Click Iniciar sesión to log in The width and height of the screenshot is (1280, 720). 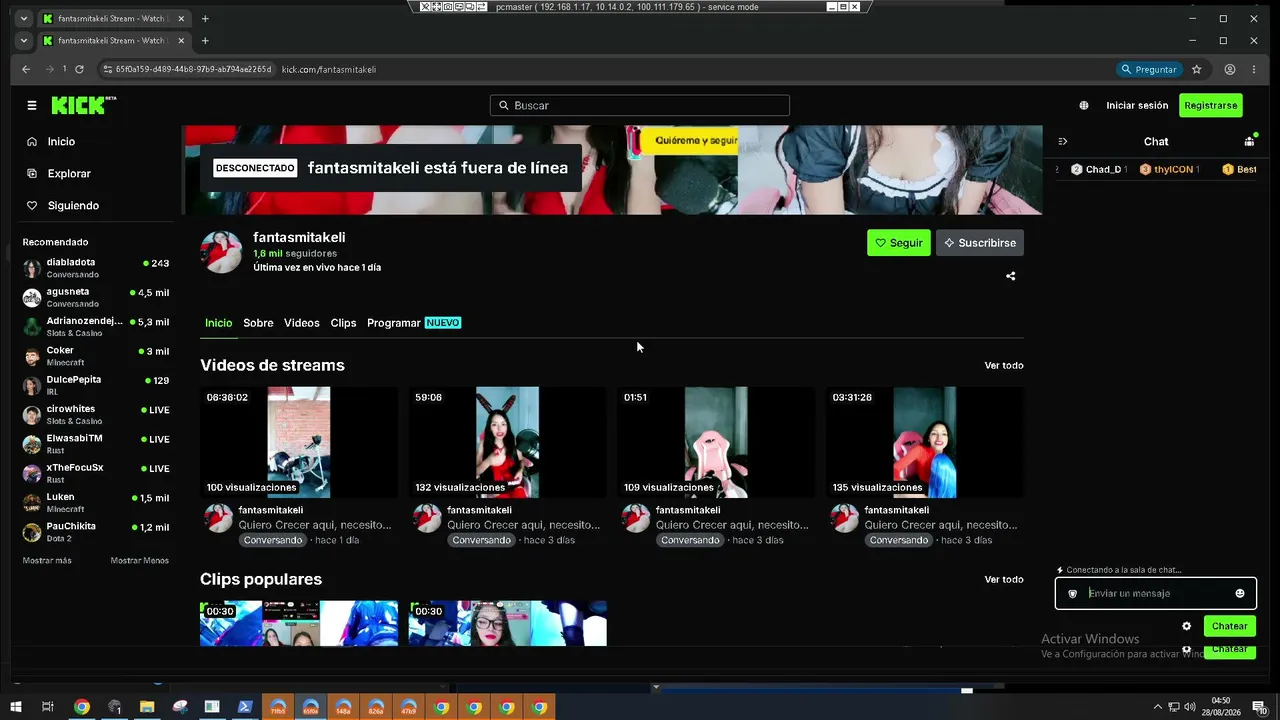pyautogui.click(x=1137, y=105)
